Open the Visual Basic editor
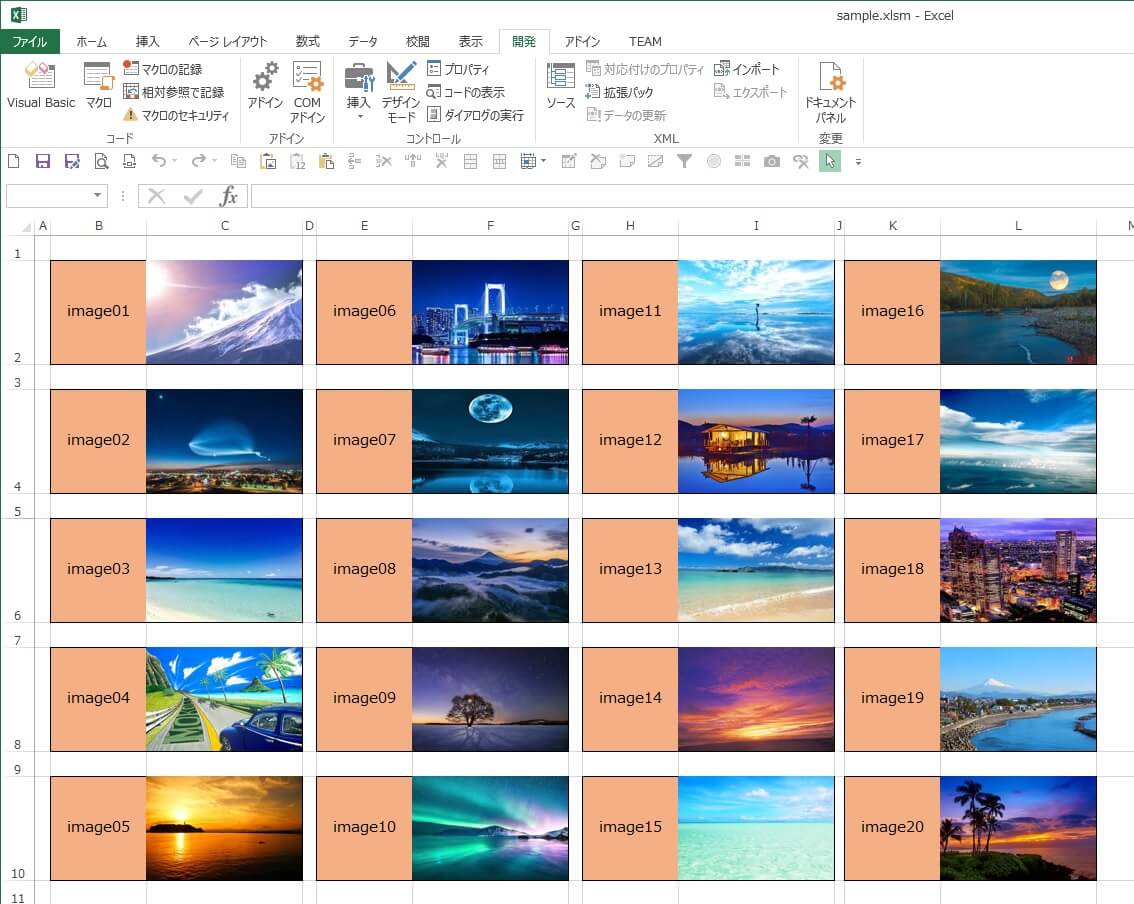 point(41,86)
